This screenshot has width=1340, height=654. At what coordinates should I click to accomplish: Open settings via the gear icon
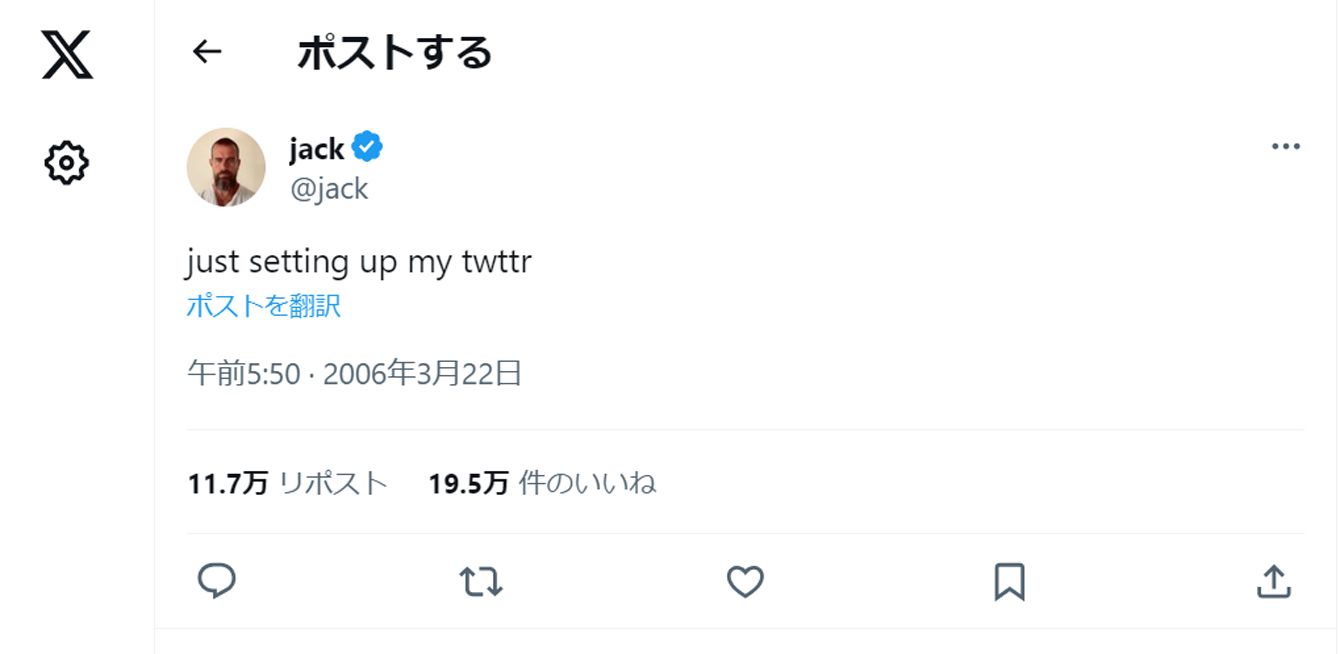click(x=67, y=162)
